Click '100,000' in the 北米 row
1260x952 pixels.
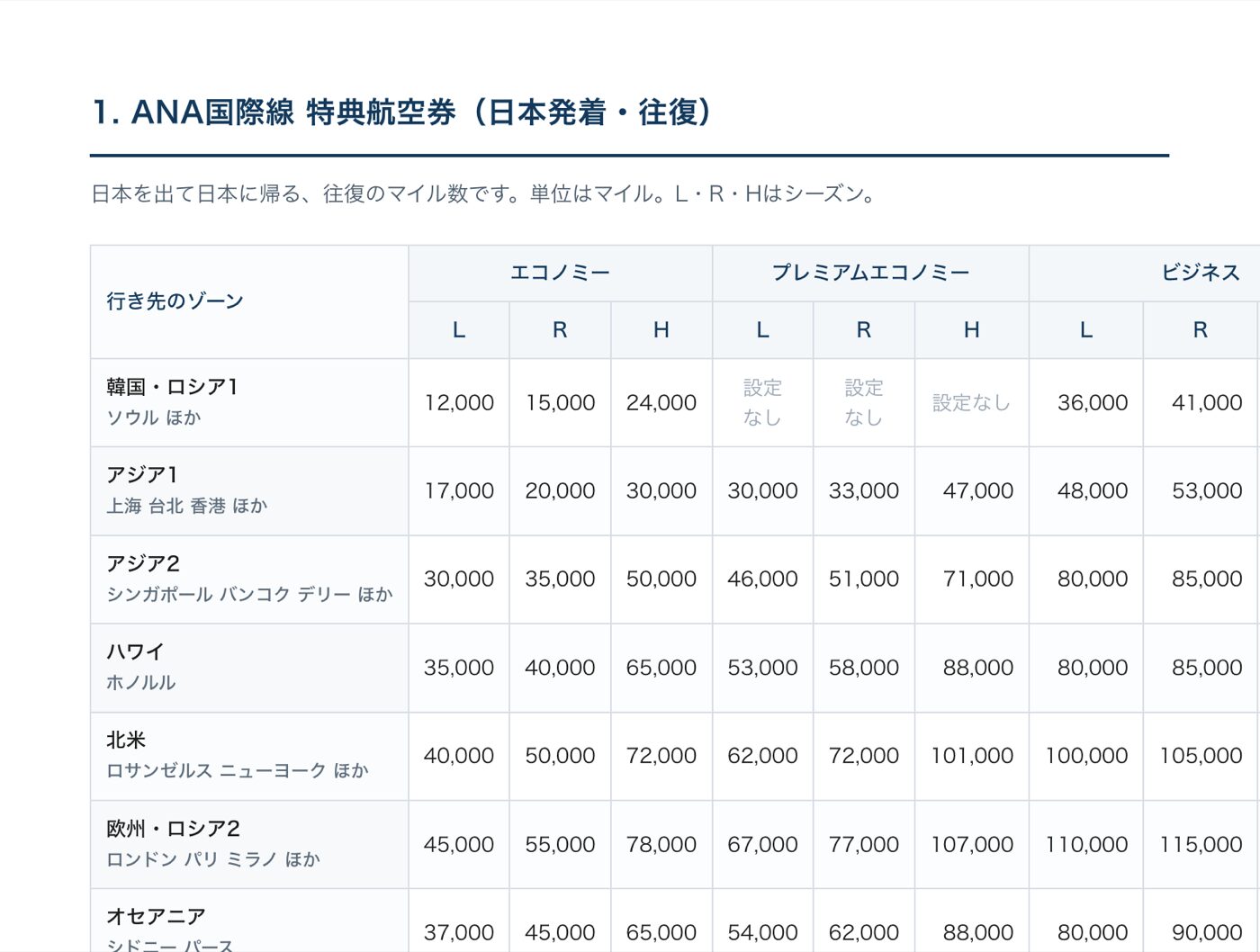pos(1086,757)
